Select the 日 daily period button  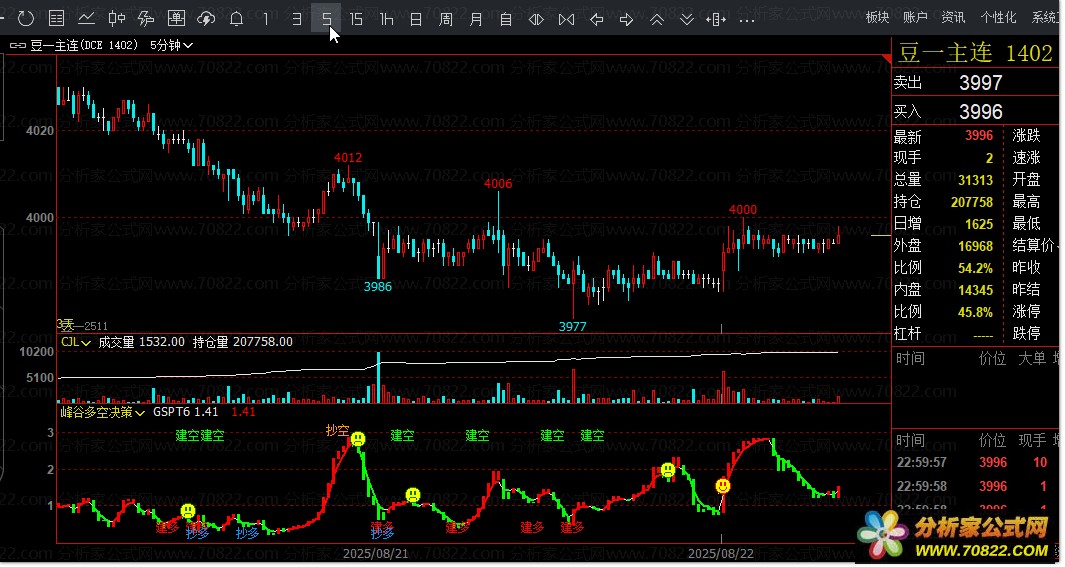(x=416, y=19)
